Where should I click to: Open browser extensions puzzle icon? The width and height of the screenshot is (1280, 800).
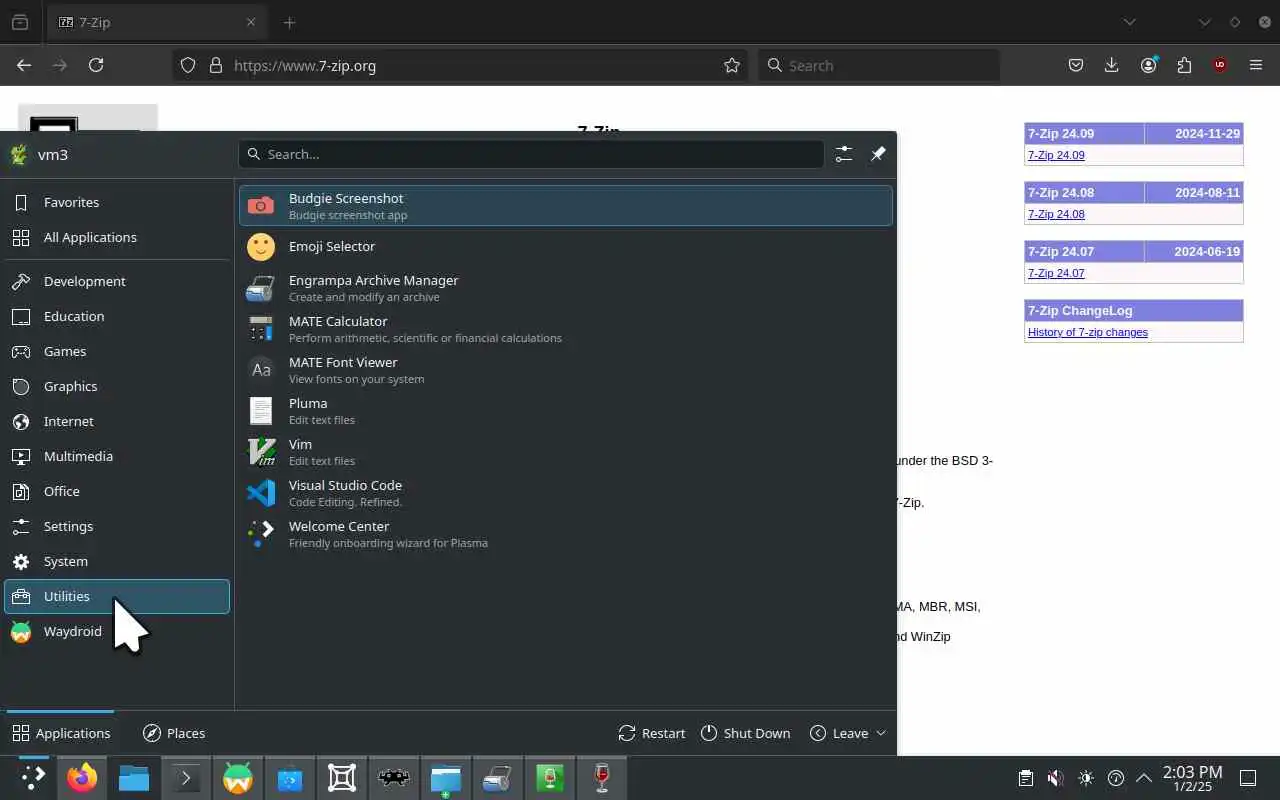click(x=1184, y=65)
